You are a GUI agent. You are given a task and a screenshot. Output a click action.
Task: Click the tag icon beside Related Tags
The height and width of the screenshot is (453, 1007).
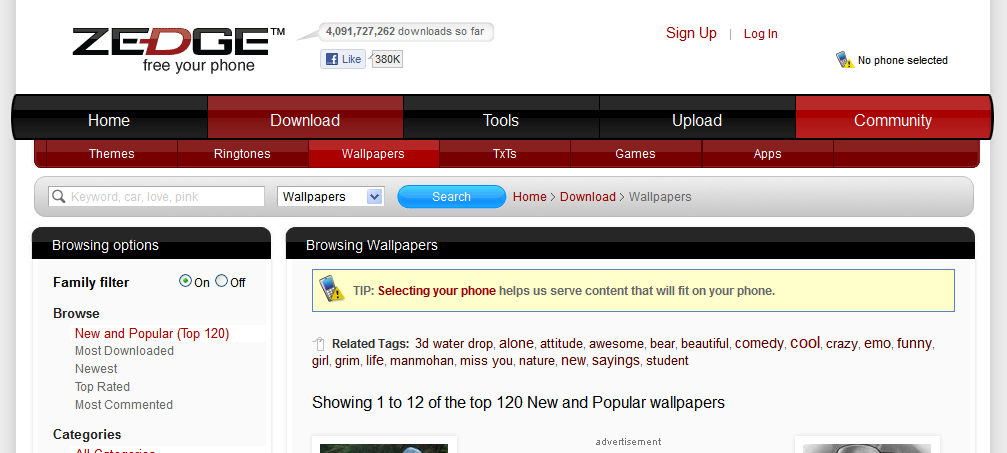pos(319,344)
